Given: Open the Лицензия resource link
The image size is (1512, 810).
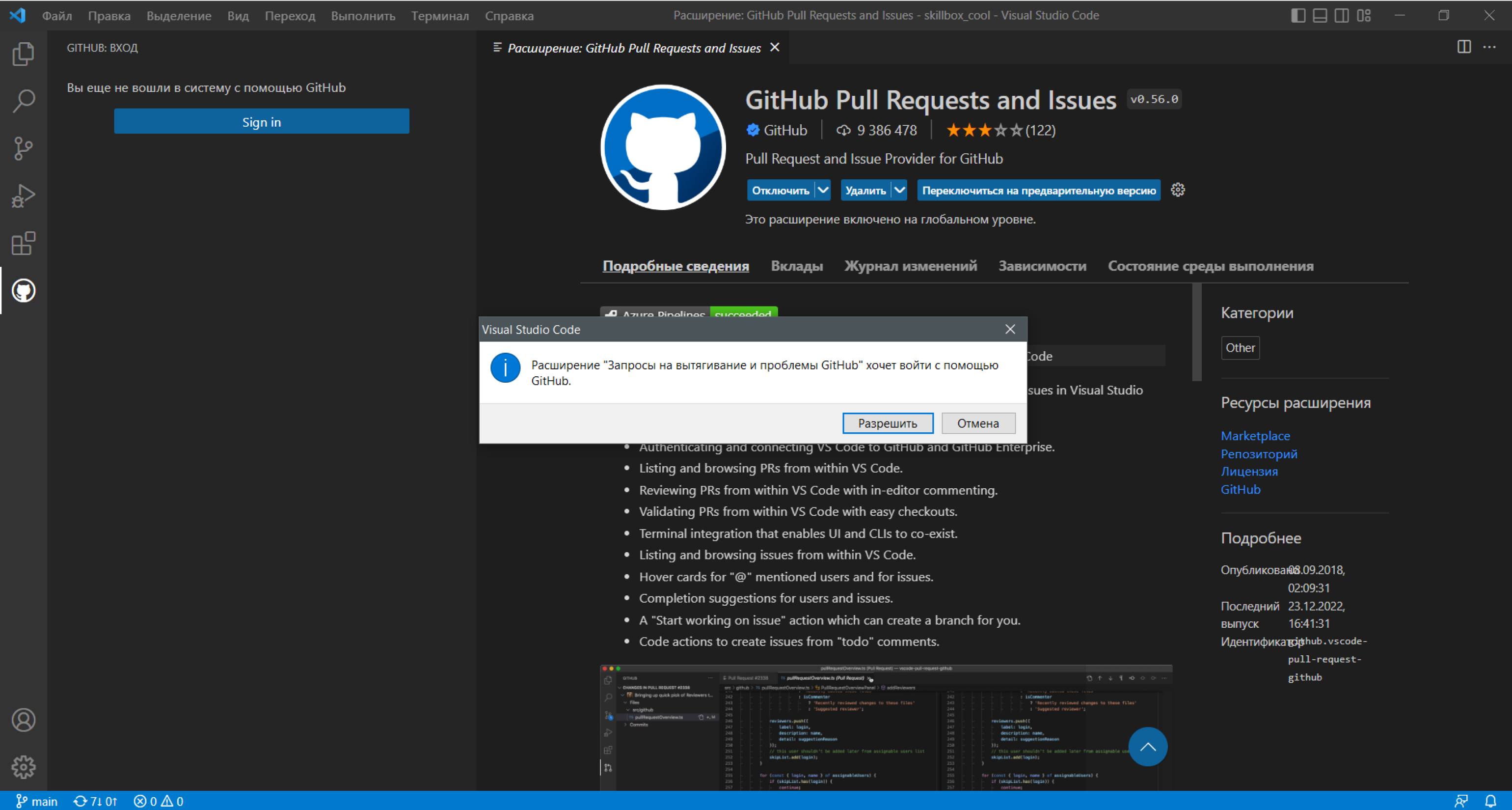Looking at the screenshot, I should [1249, 472].
